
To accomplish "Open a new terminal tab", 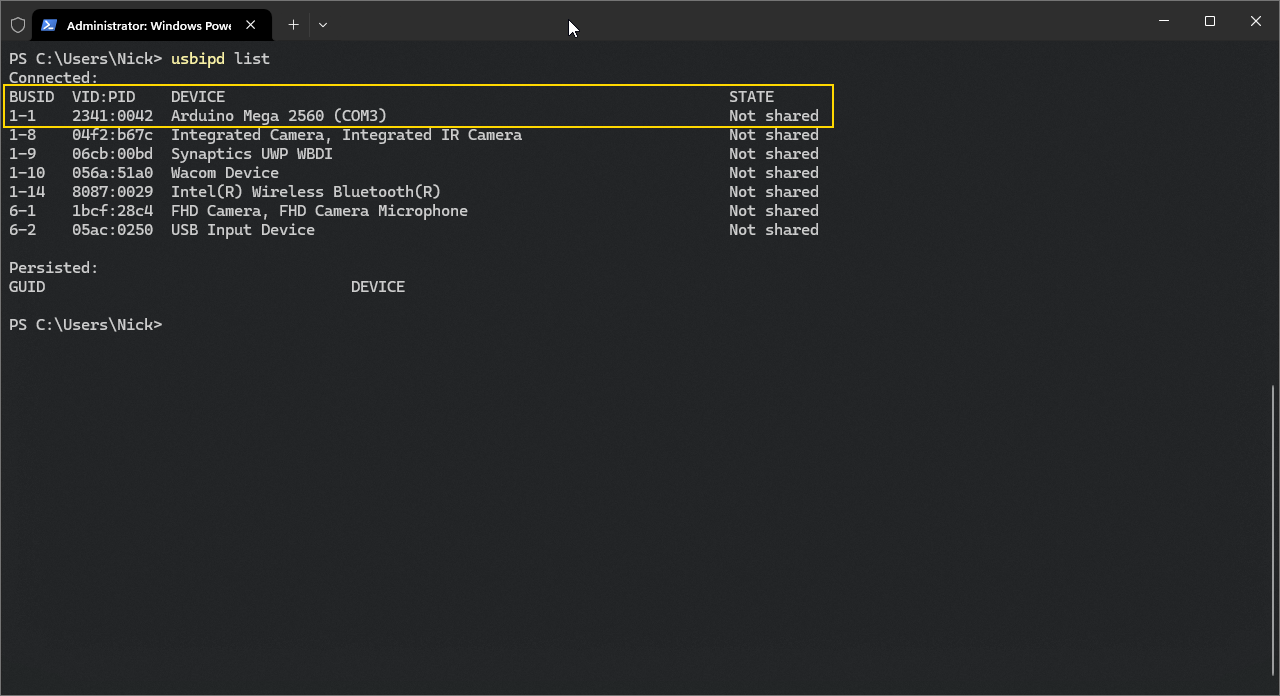I will 293,25.
